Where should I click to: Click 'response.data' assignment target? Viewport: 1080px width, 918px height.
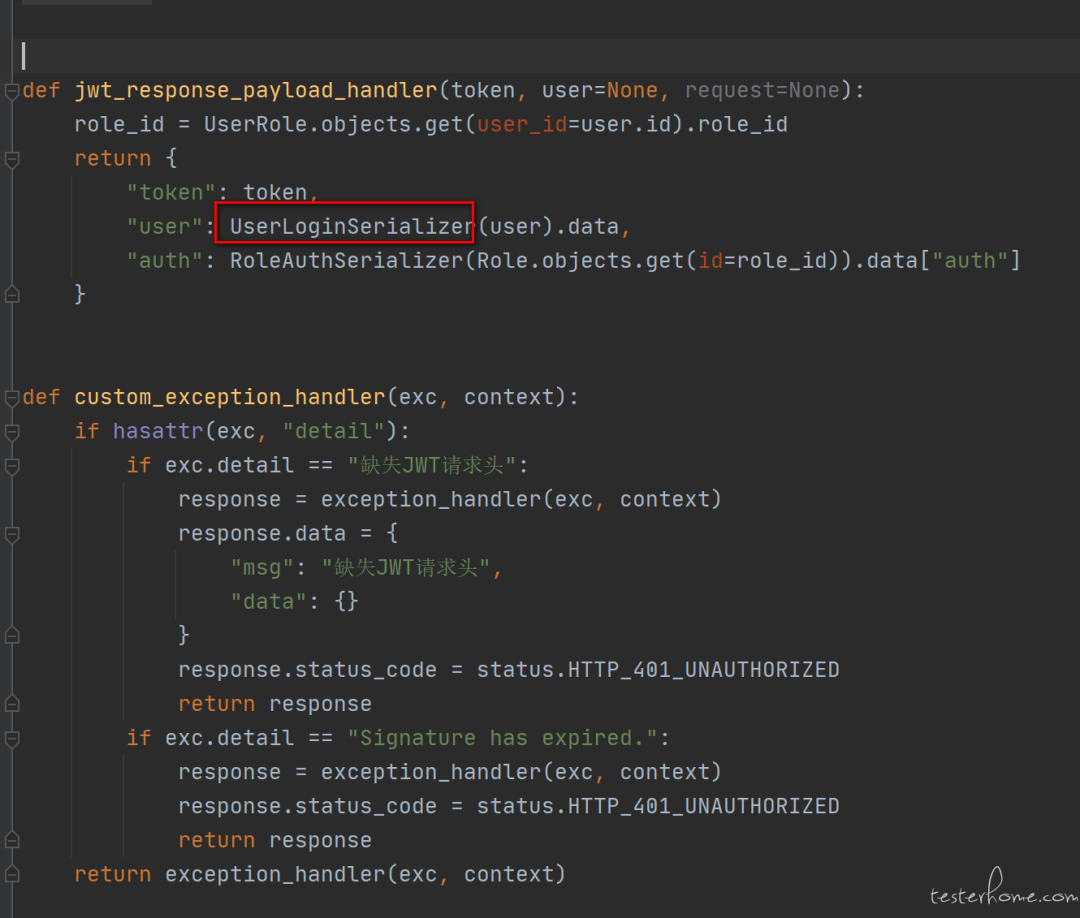point(262,534)
